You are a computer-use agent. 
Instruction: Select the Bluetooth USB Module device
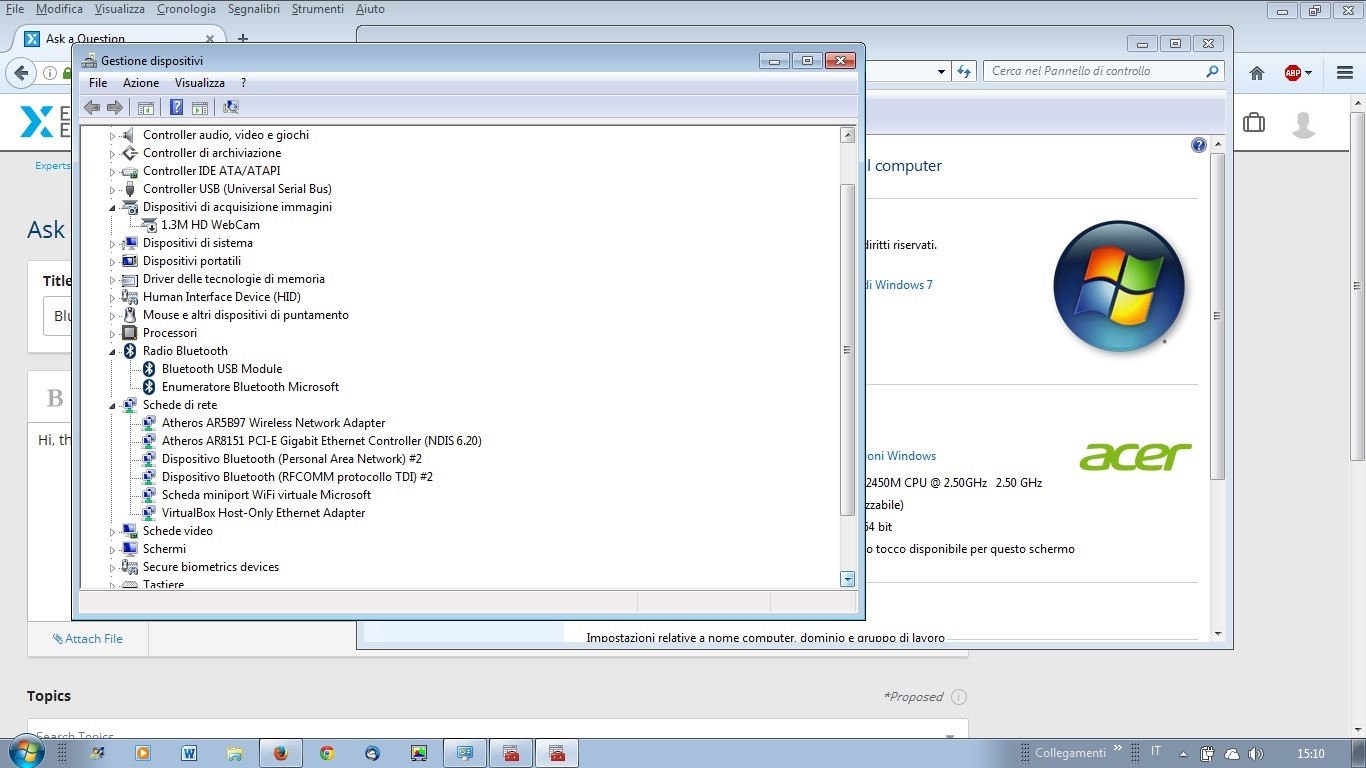222,369
